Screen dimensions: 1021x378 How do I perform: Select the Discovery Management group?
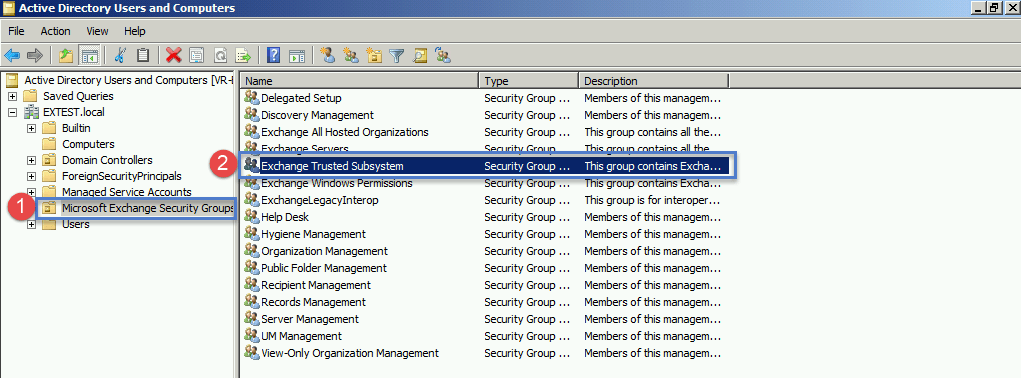click(317, 115)
